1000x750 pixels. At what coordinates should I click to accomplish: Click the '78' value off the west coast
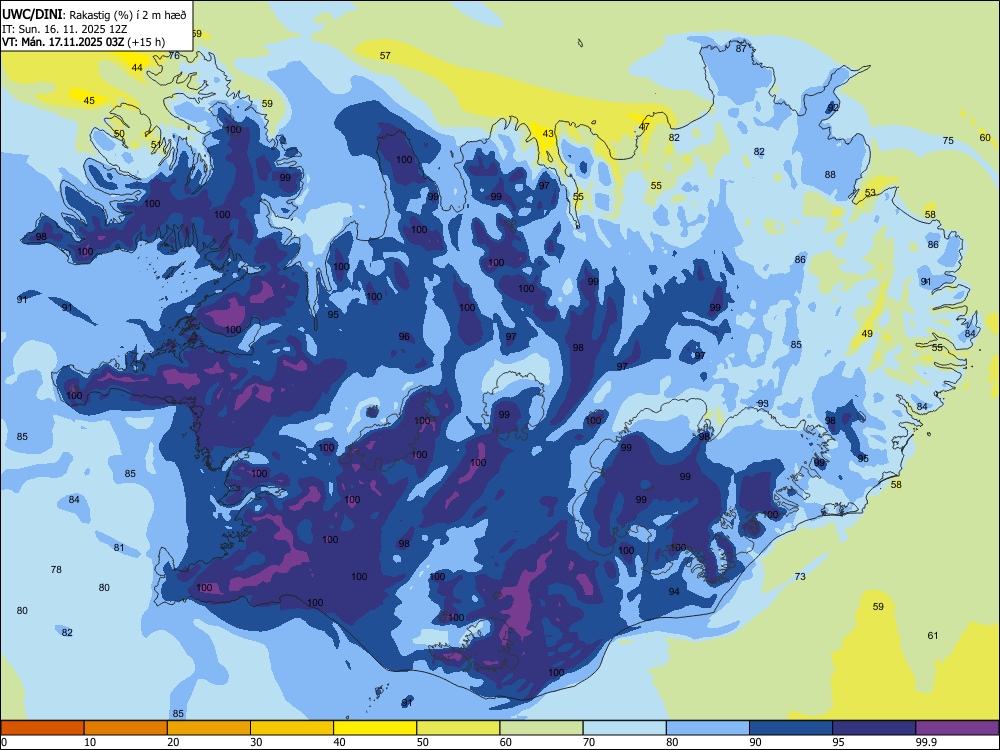pos(56,569)
